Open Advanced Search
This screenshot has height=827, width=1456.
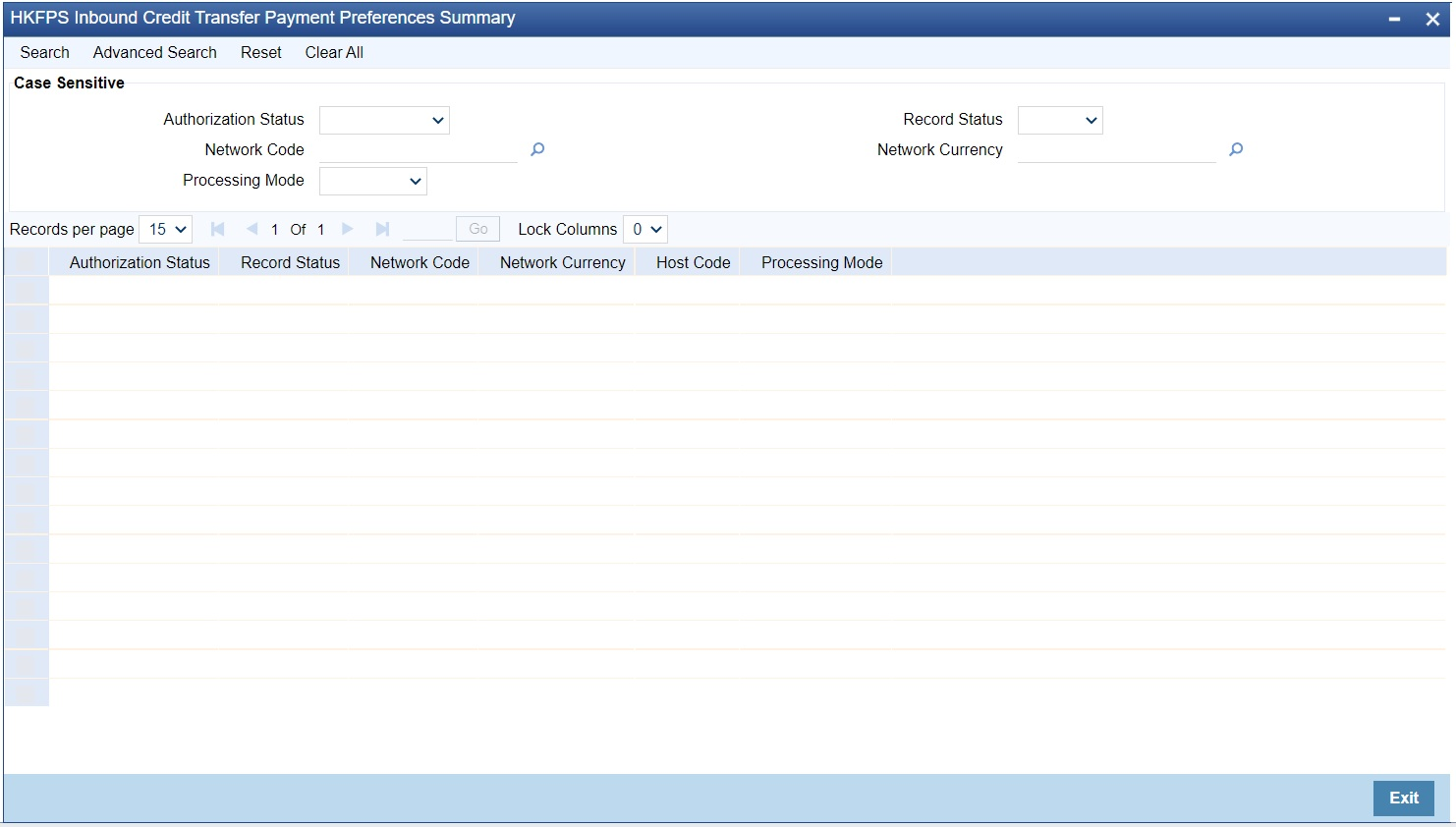[x=155, y=52]
